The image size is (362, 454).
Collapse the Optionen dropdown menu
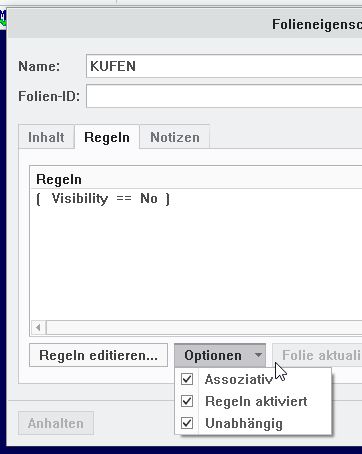click(x=220, y=355)
